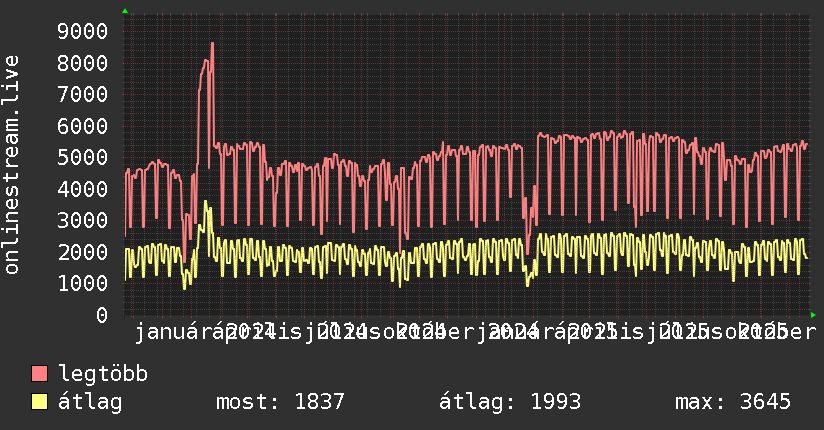
Task: Click the 9000 y-axis label
Action: (83, 32)
